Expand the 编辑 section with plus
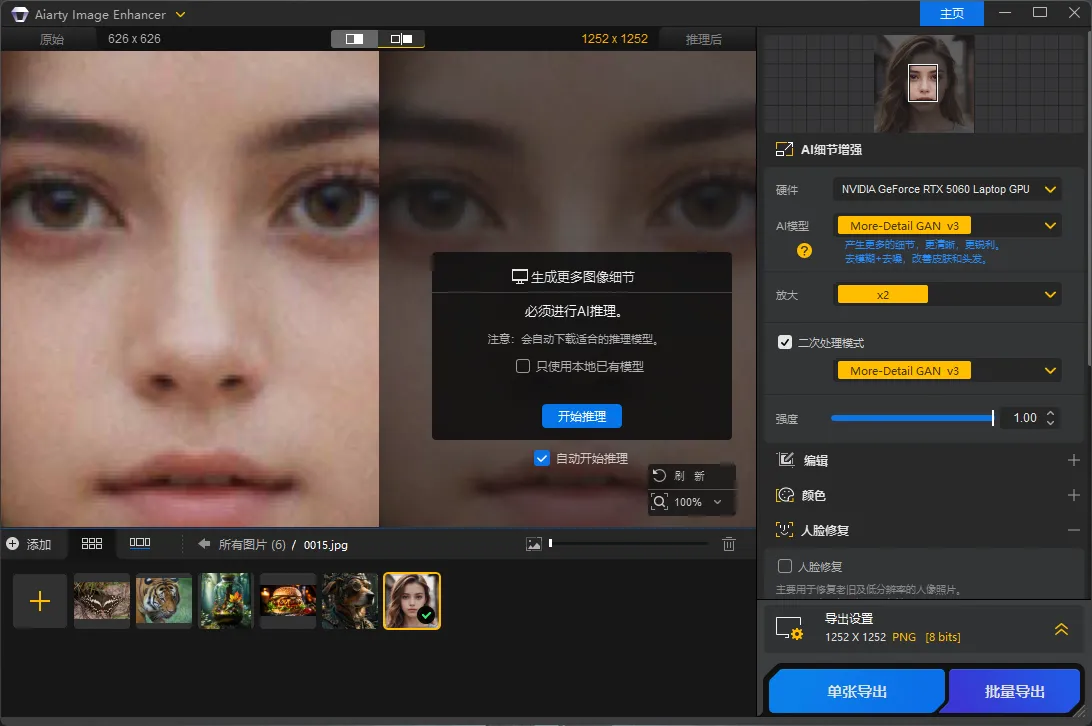The width and height of the screenshot is (1092, 726). click(x=1073, y=461)
